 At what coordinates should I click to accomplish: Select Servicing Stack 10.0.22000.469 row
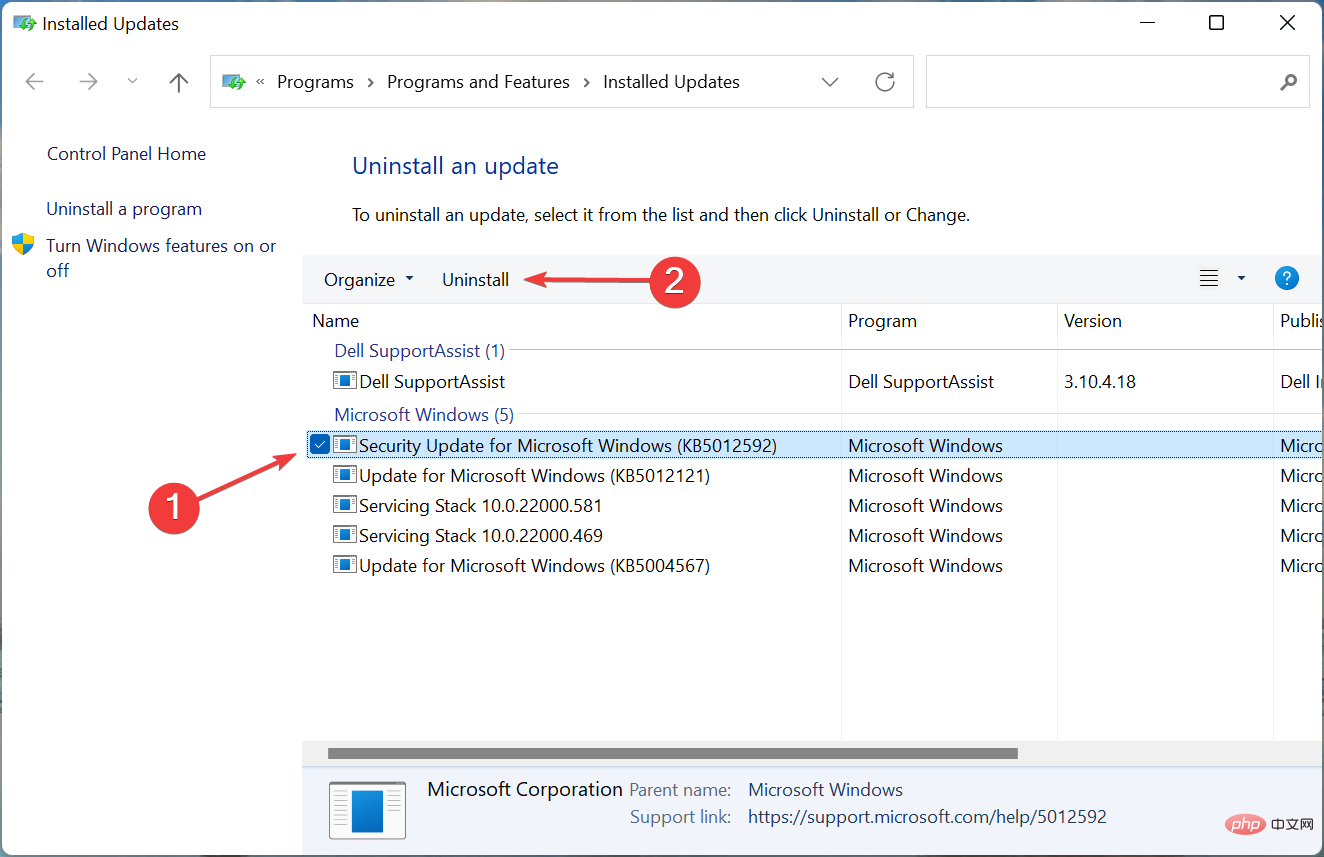(813, 536)
